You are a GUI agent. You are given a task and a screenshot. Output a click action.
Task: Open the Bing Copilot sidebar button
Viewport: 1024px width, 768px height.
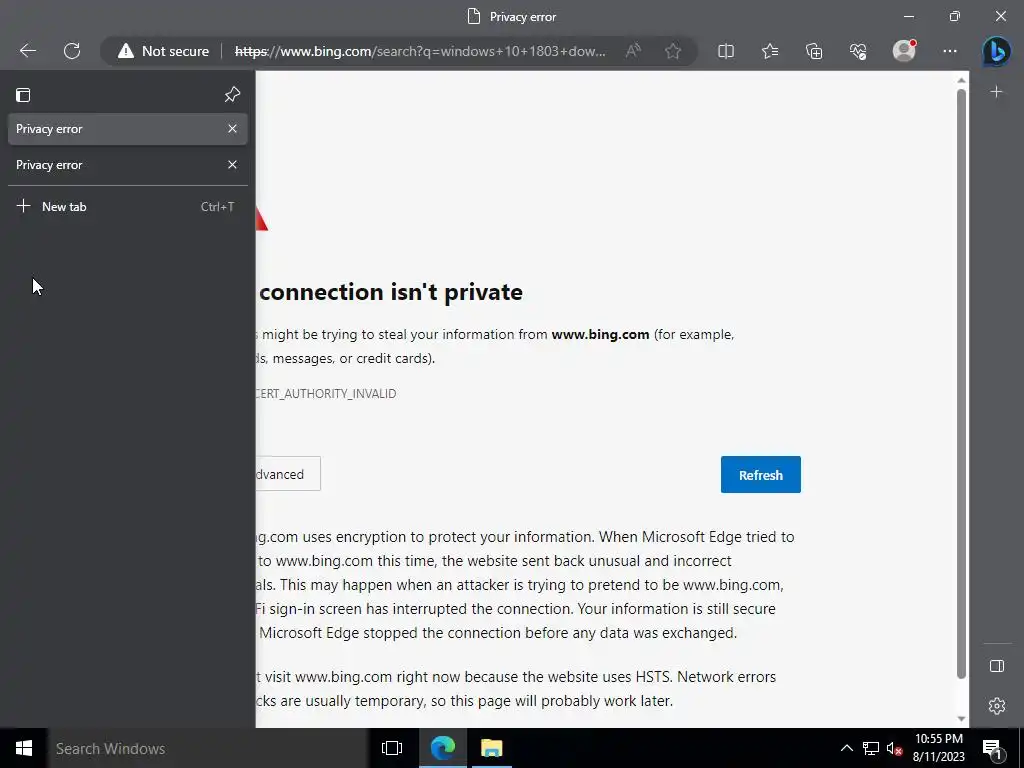click(x=997, y=52)
